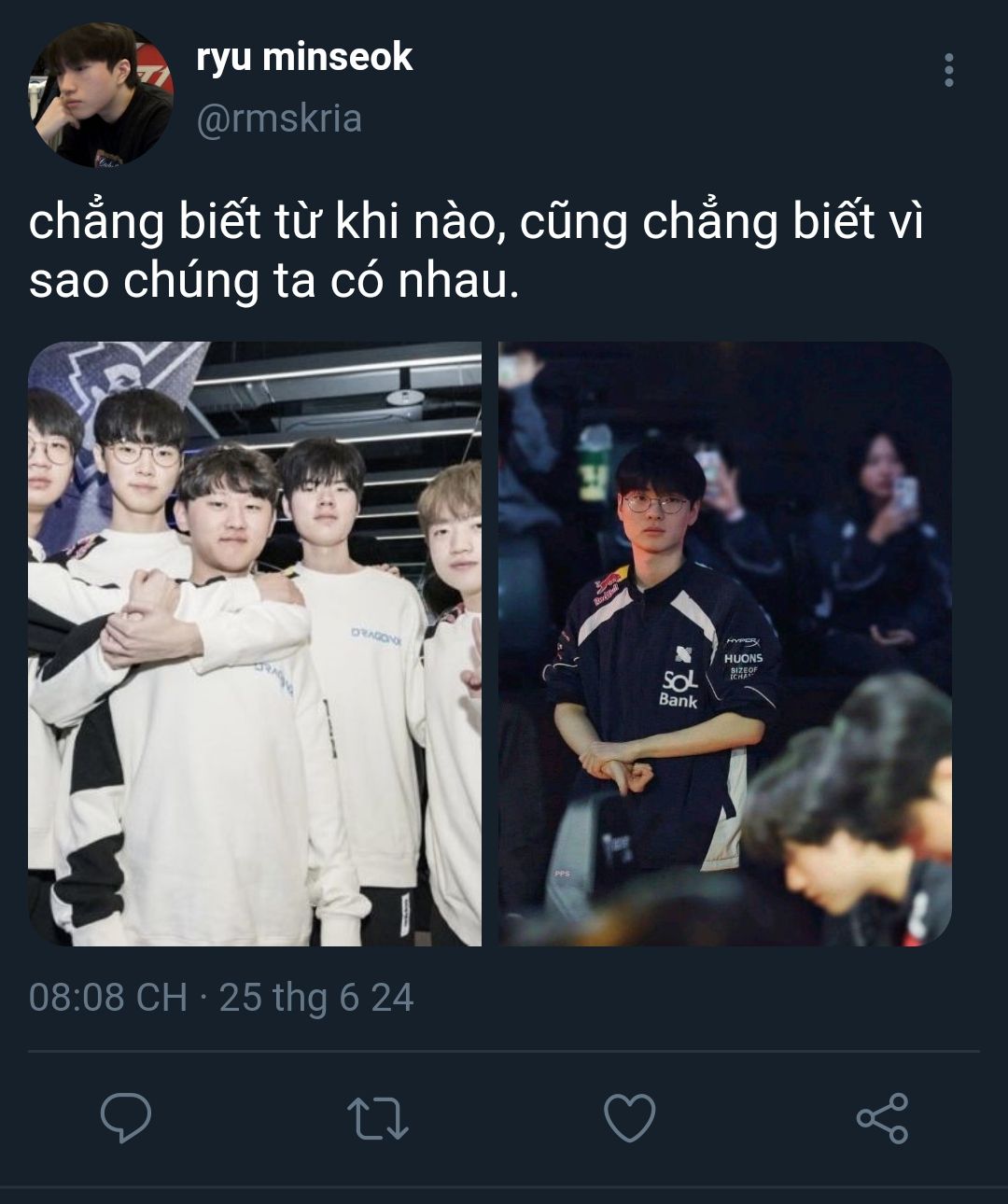Open the three-dot more options menu

pyautogui.click(x=949, y=70)
